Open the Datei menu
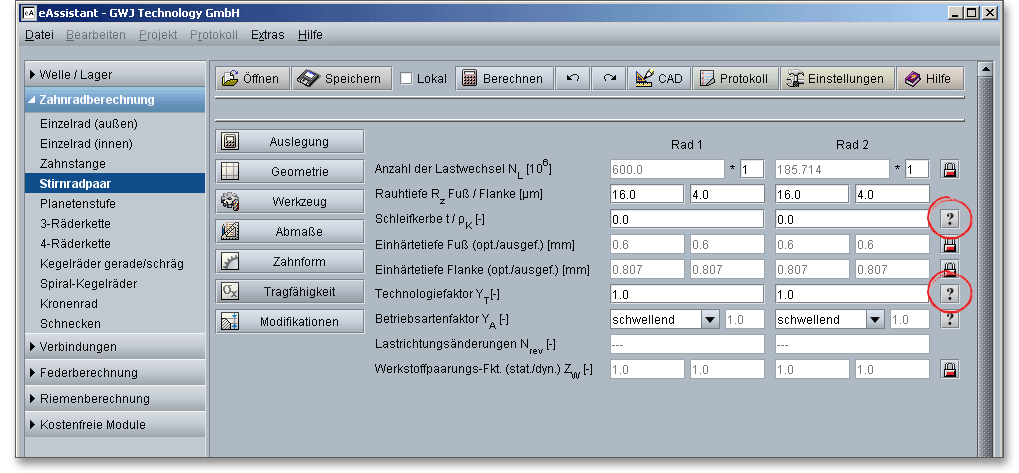Viewport: 1019px width, 473px height. 39,34
